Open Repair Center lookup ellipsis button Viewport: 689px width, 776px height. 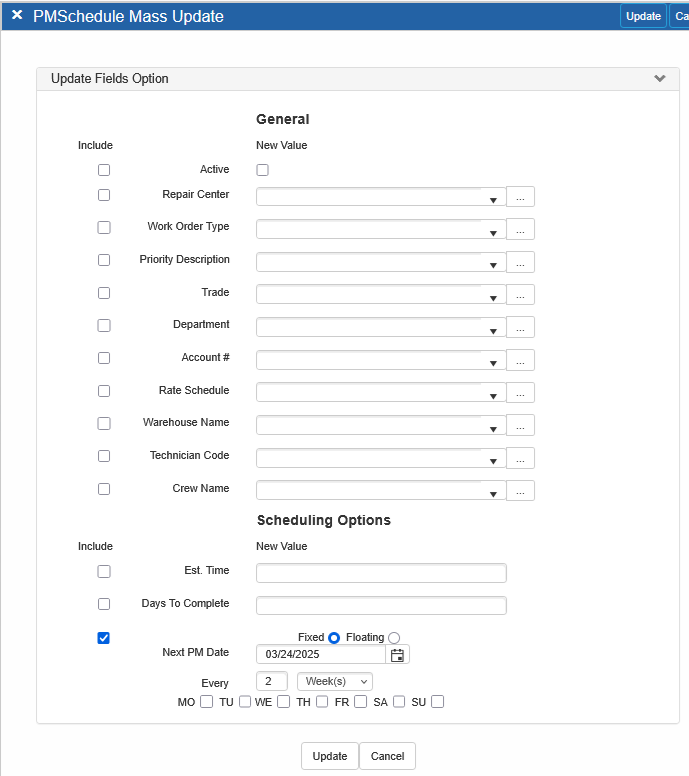point(520,196)
